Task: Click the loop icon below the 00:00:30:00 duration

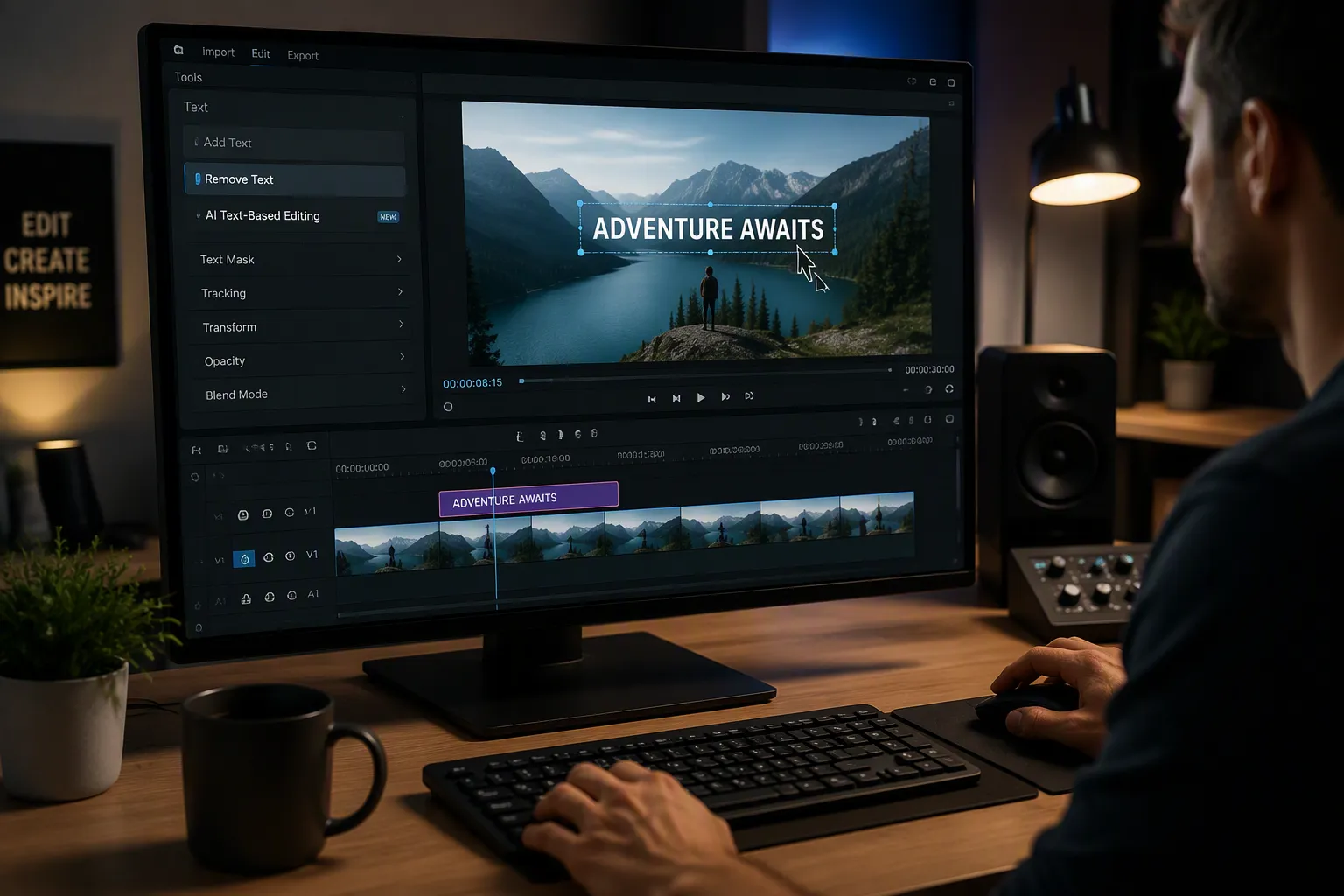Action: point(949,388)
